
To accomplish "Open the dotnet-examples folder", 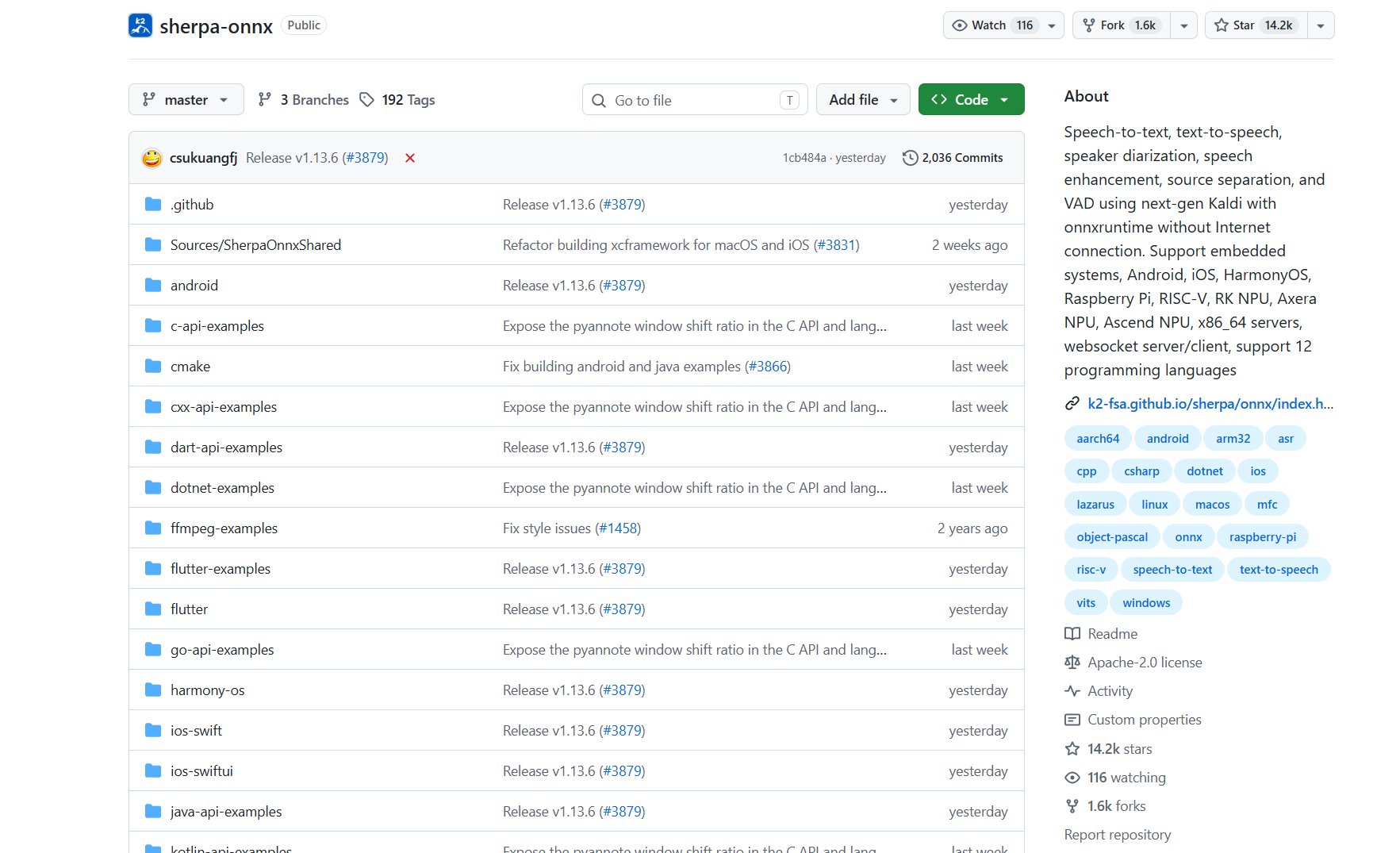I will [222, 488].
